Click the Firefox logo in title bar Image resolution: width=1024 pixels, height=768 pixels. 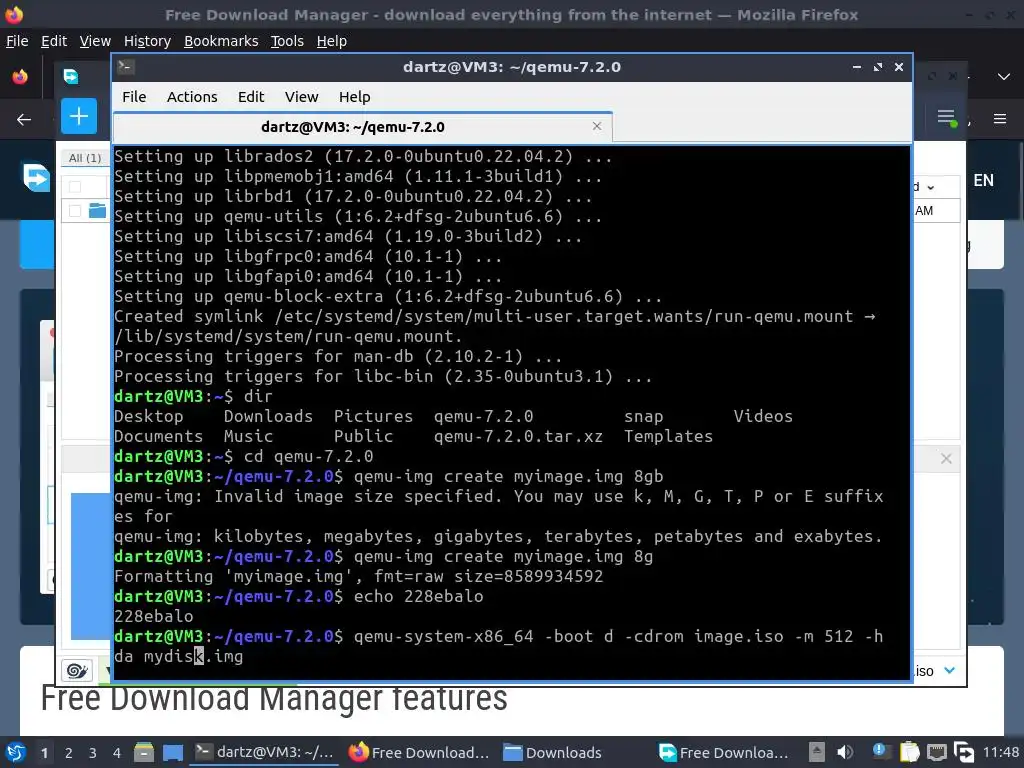point(14,14)
